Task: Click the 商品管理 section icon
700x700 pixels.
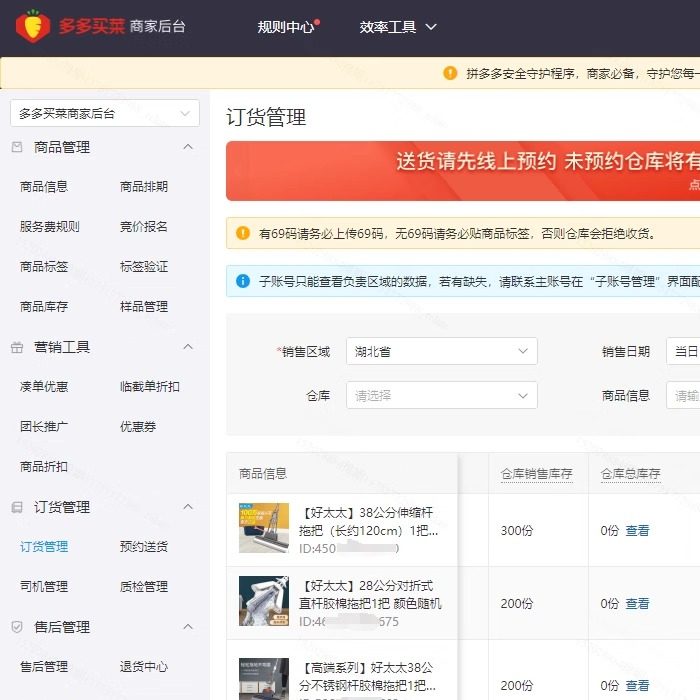Action: [17, 147]
